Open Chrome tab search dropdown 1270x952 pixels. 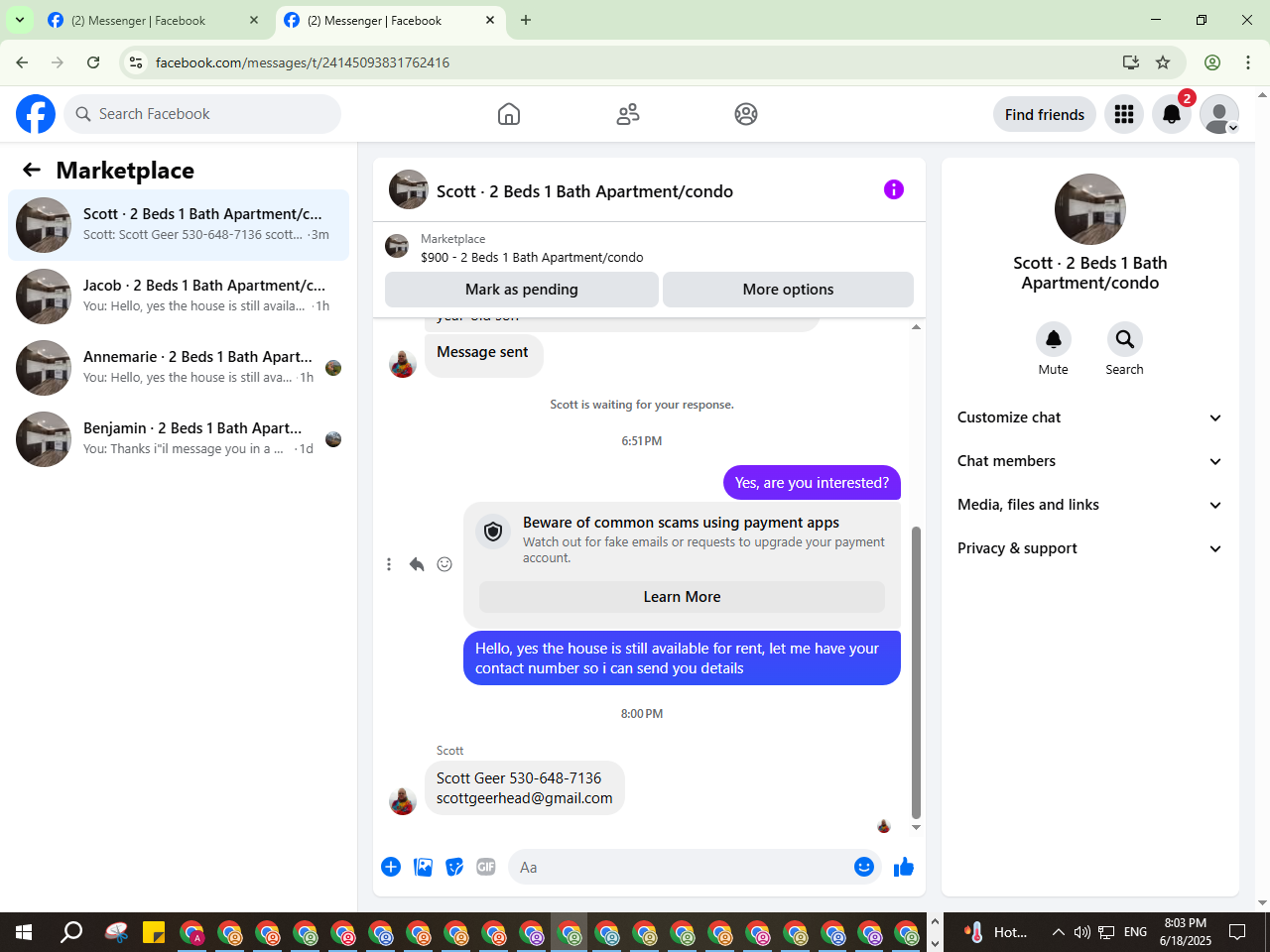click(x=20, y=20)
